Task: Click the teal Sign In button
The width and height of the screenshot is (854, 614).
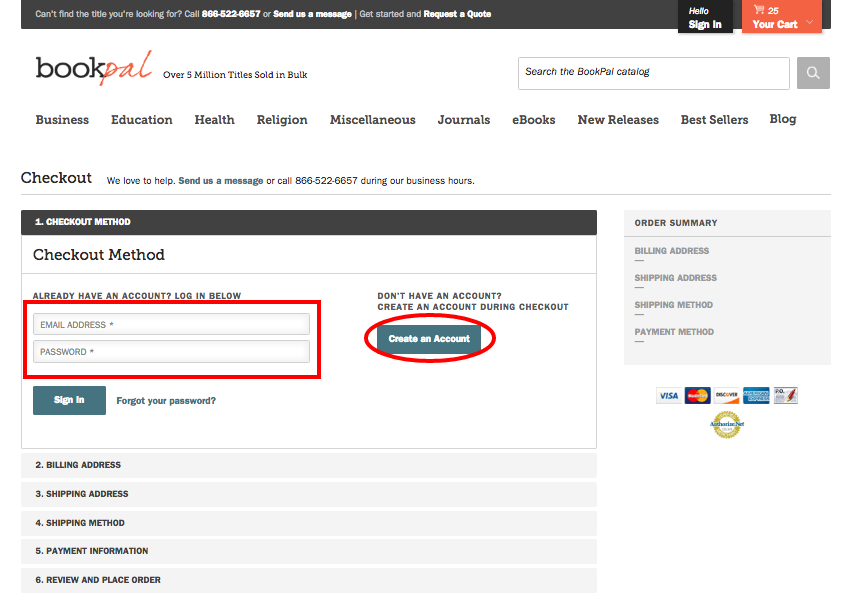Action: click(69, 400)
